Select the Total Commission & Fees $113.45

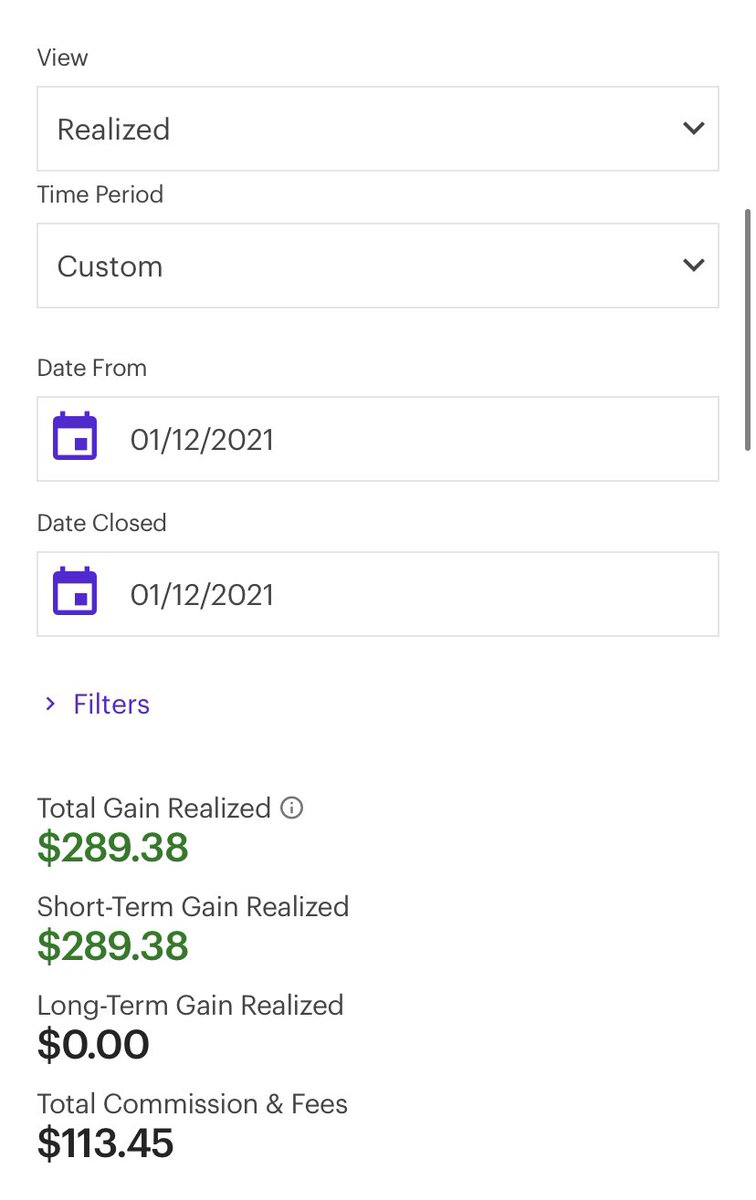[105, 1143]
